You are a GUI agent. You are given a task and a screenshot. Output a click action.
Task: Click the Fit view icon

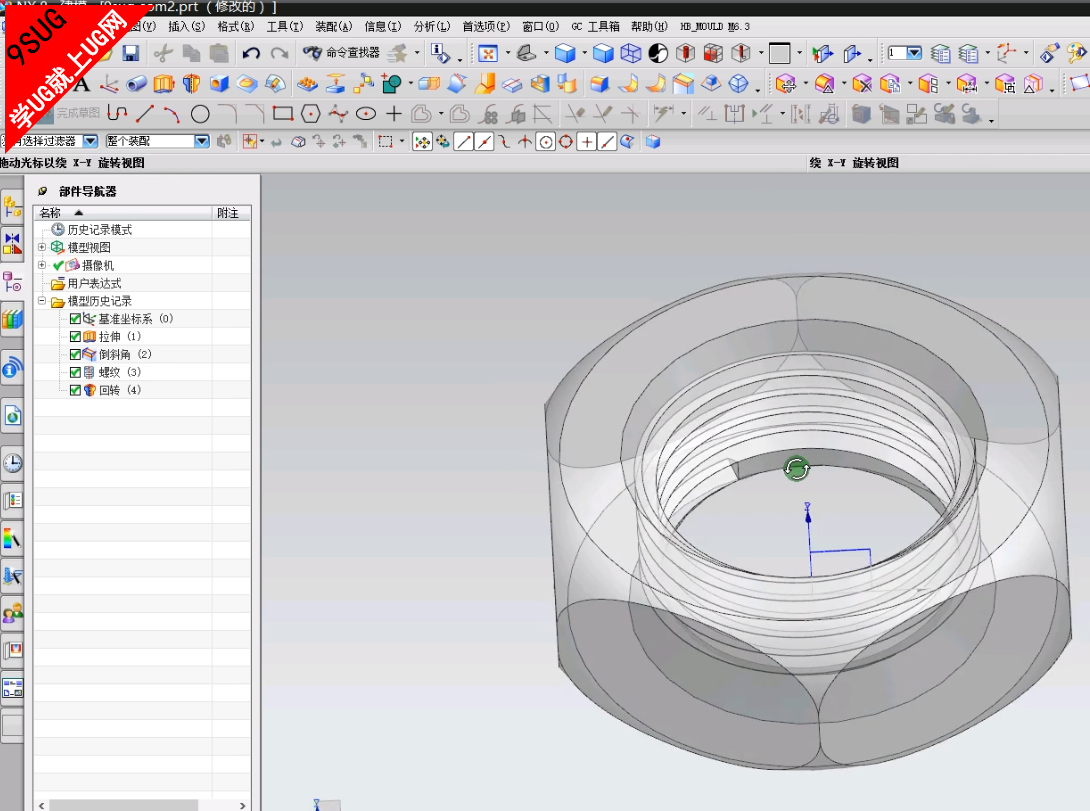tap(488, 54)
